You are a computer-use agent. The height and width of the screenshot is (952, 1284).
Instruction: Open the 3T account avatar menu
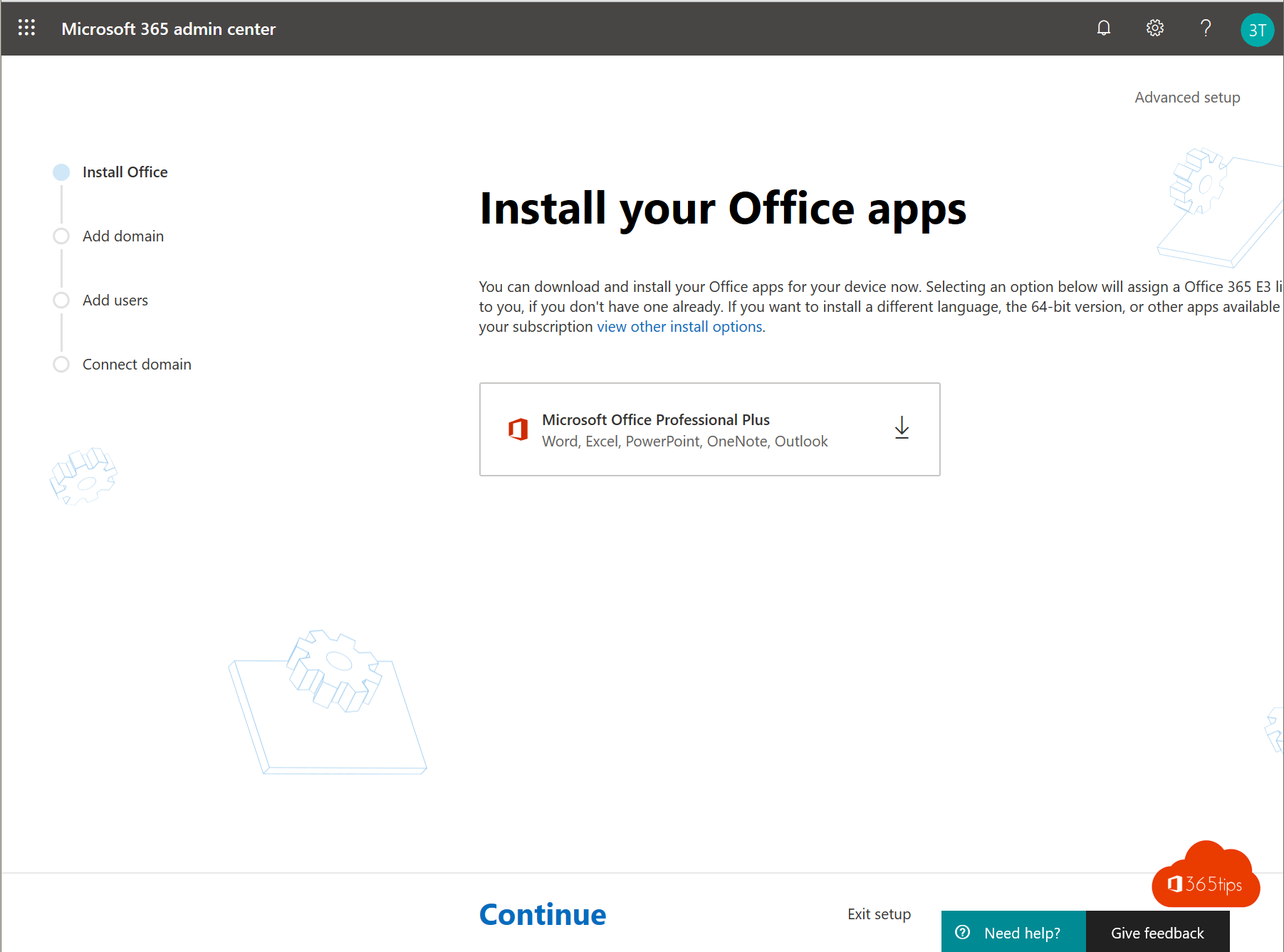(1257, 30)
